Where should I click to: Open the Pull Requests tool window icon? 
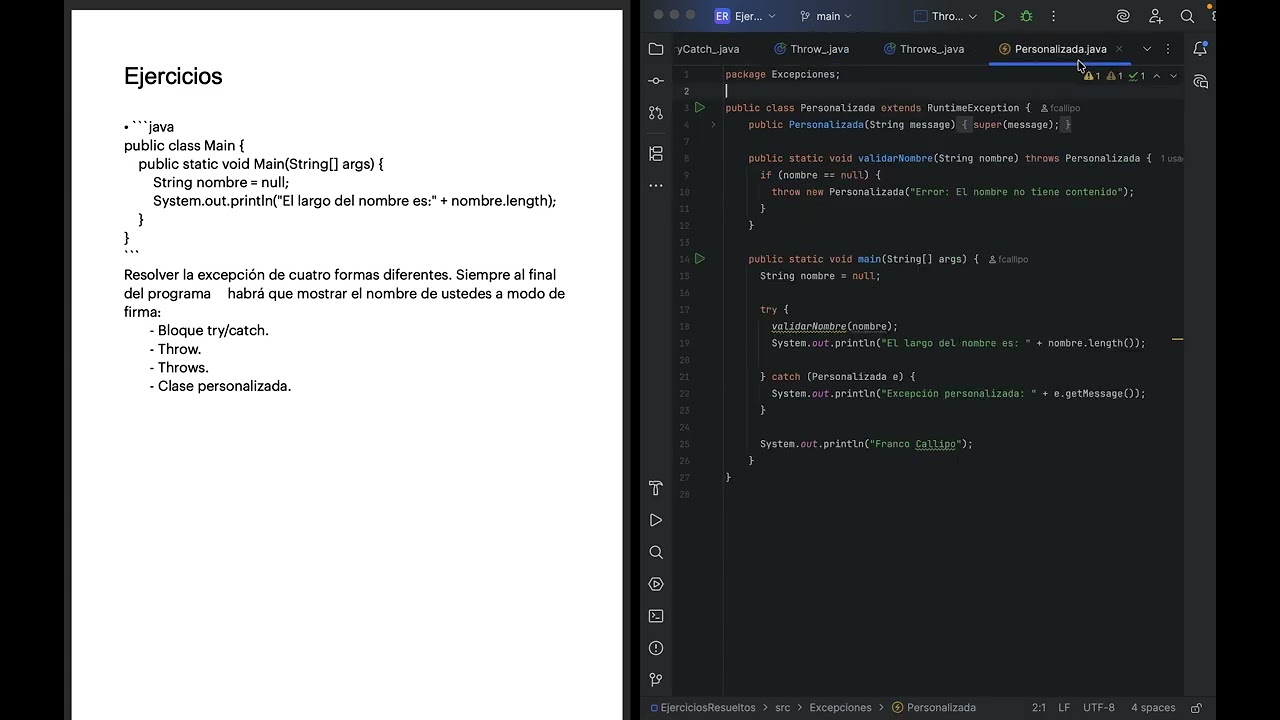click(x=656, y=113)
